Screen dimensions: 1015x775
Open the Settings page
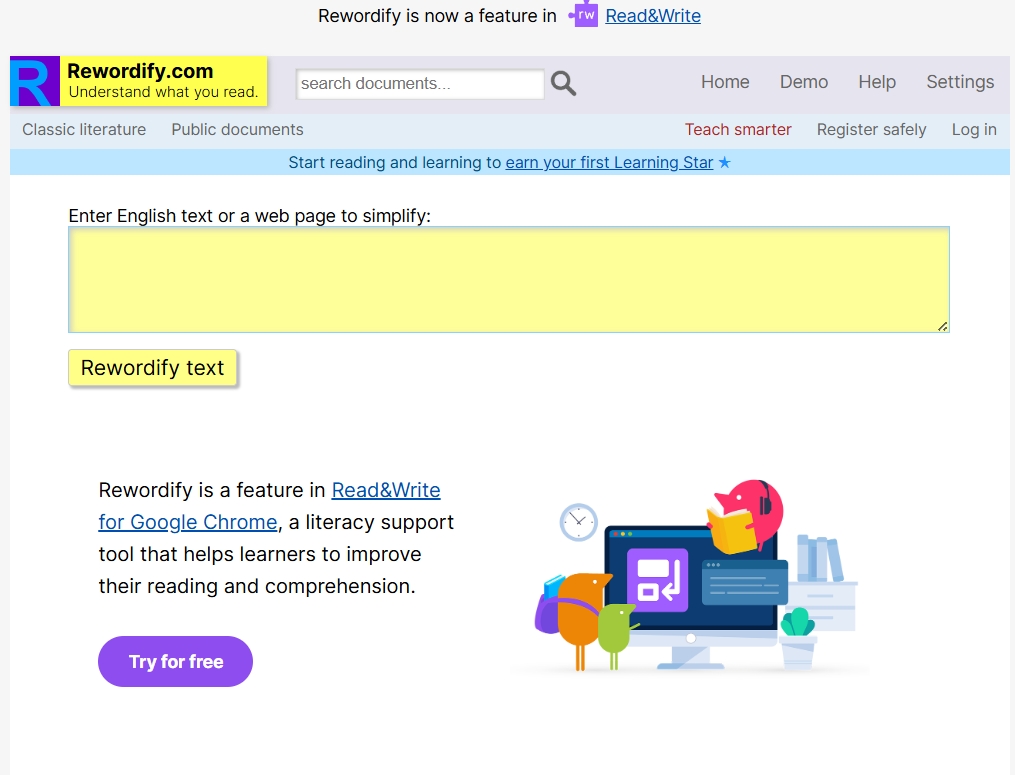pos(960,82)
